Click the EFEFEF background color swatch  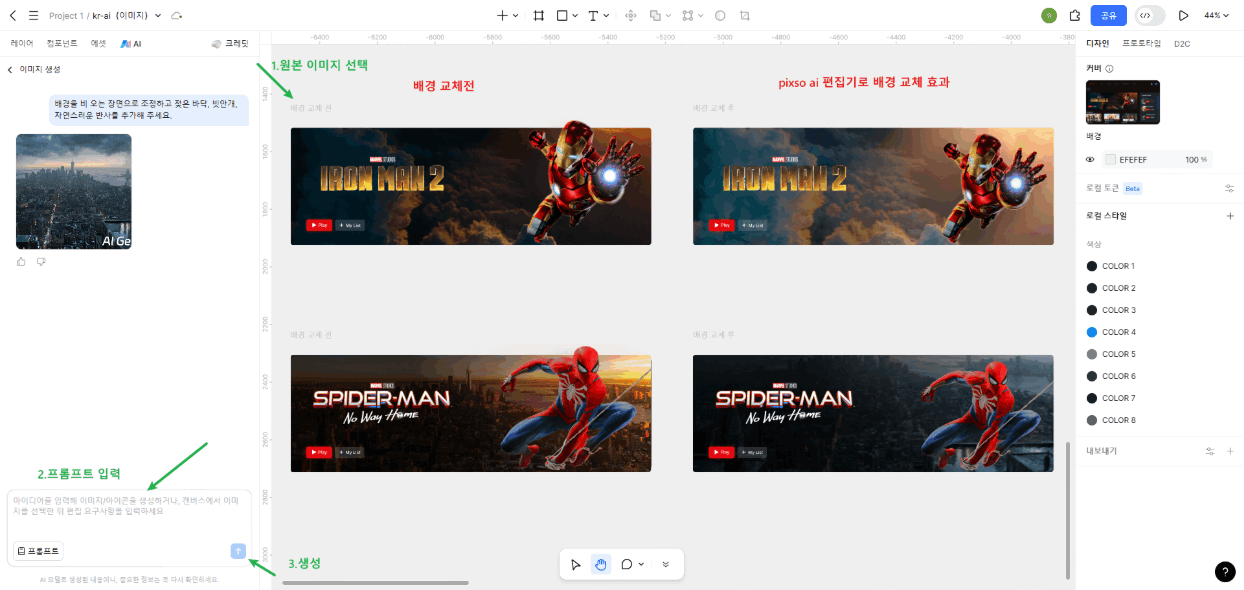coord(1110,159)
